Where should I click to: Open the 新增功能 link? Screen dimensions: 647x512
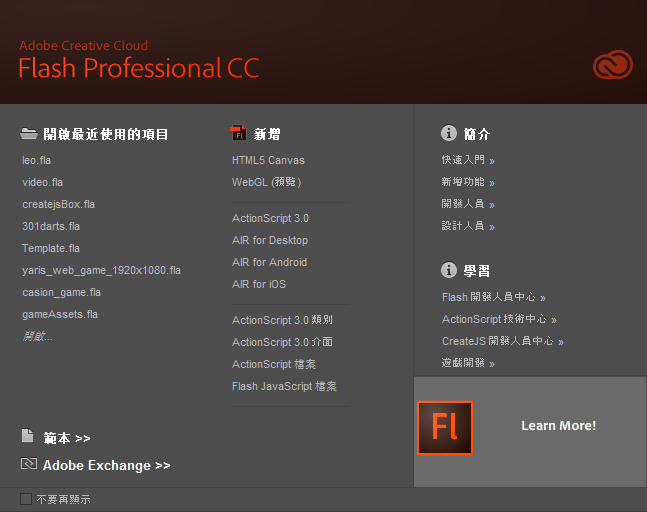point(468,182)
